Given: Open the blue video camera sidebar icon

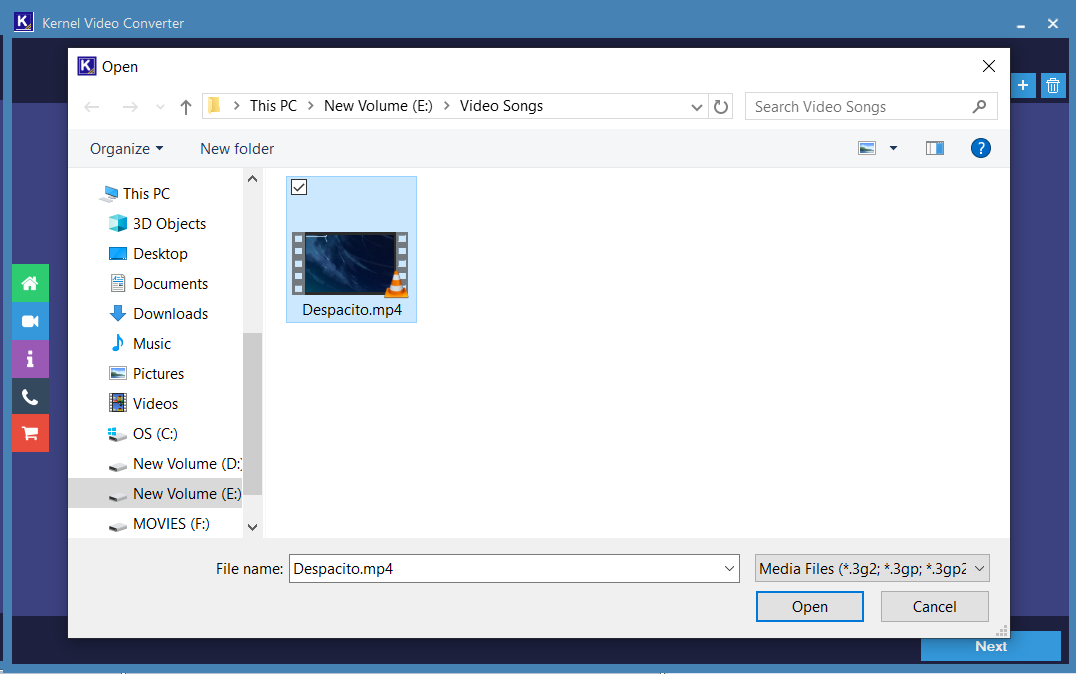Looking at the screenshot, I should coord(30,321).
